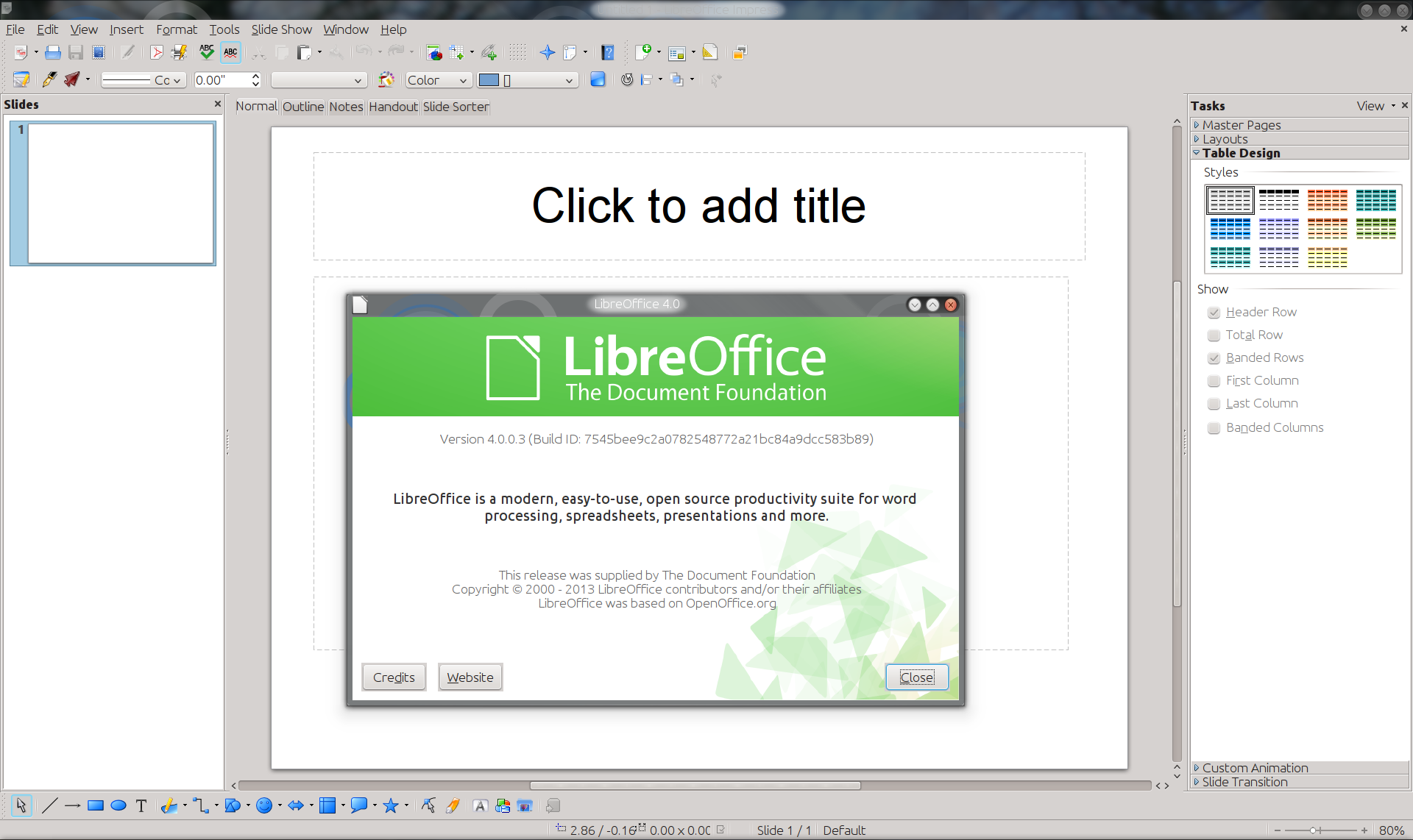The width and height of the screenshot is (1413, 840).
Task: Open the Slide Show menu
Action: [x=281, y=29]
